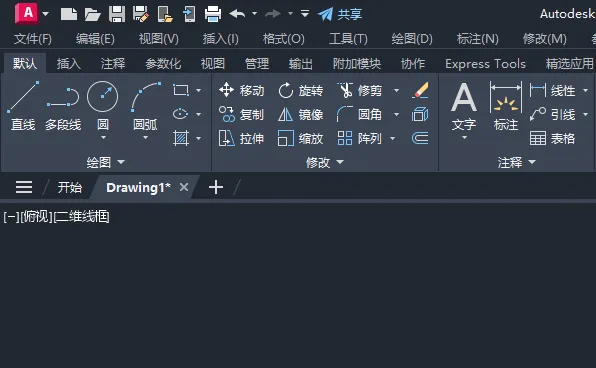Open the file tabs hamburger menu
The width and height of the screenshot is (596, 368).
pyautogui.click(x=24, y=187)
